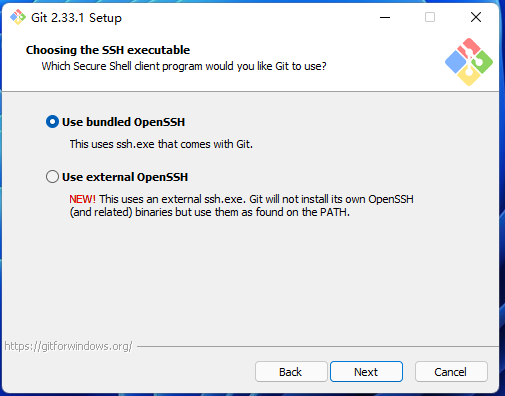Screen dimensions: 505x396
Task: Click the large Git logo in the header
Action: pyautogui.click(x=469, y=62)
